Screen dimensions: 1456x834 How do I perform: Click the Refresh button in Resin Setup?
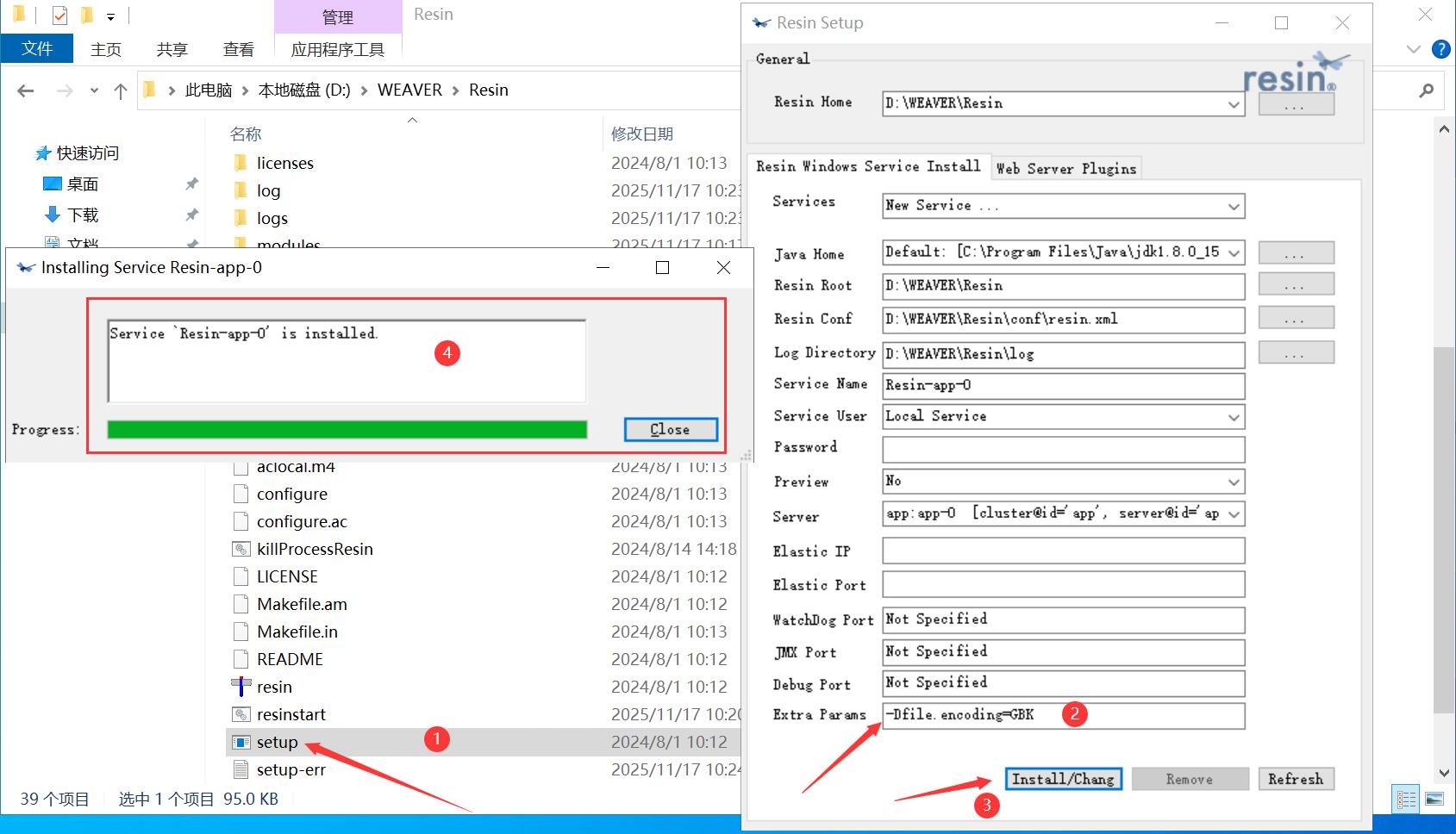[x=1295, y=779]
